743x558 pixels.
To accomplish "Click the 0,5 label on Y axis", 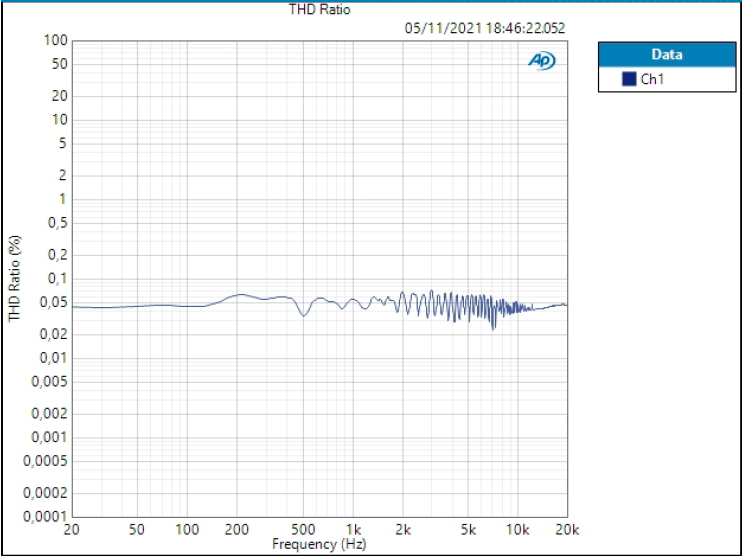I will pos(58,223).
